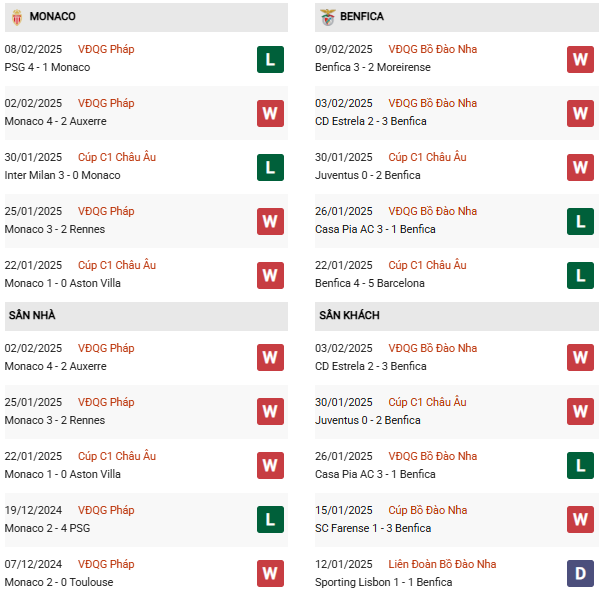Click the L badge for Inter Milan 3-0 Monaco
This screenshot has height=593, width=600.
[270, 167]
